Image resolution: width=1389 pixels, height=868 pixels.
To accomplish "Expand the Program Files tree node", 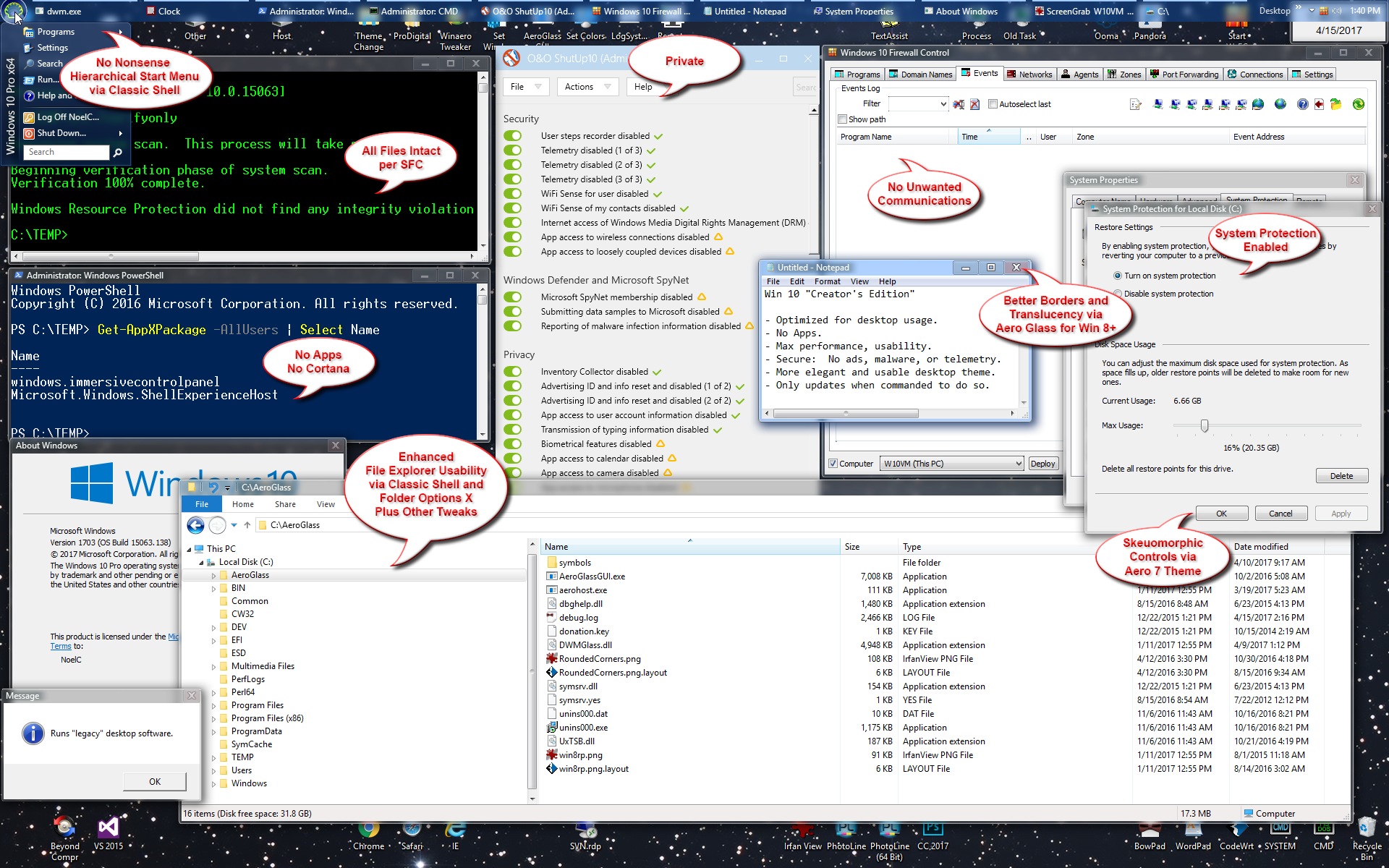I will [213, 706].
